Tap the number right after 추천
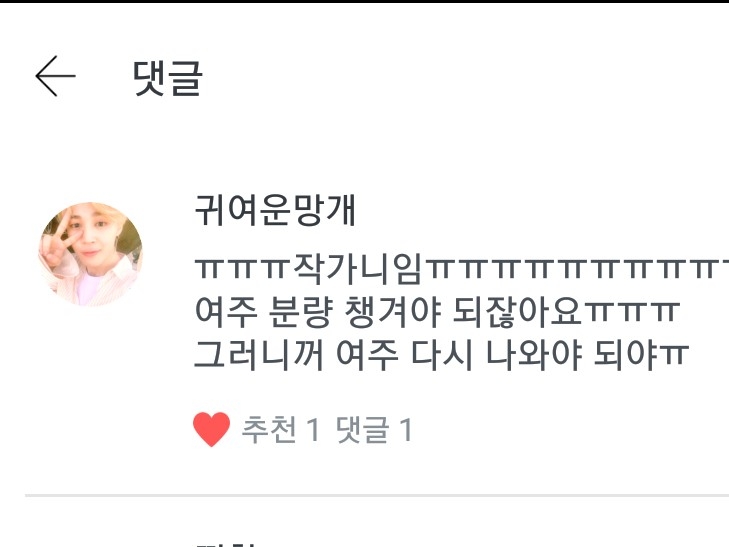The width and height of the screenshot is (729, 547). [x=313, y=429]
